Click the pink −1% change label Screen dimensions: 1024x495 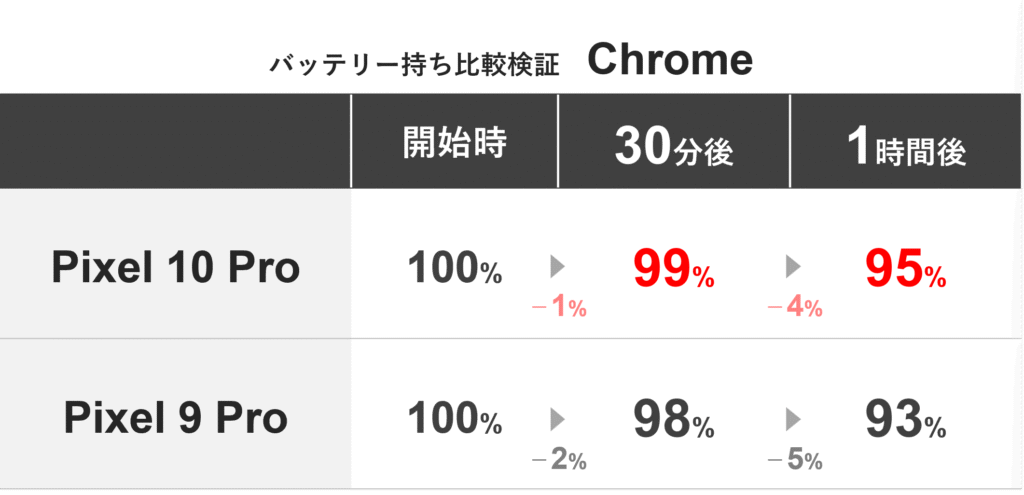[x=559, y=309]
